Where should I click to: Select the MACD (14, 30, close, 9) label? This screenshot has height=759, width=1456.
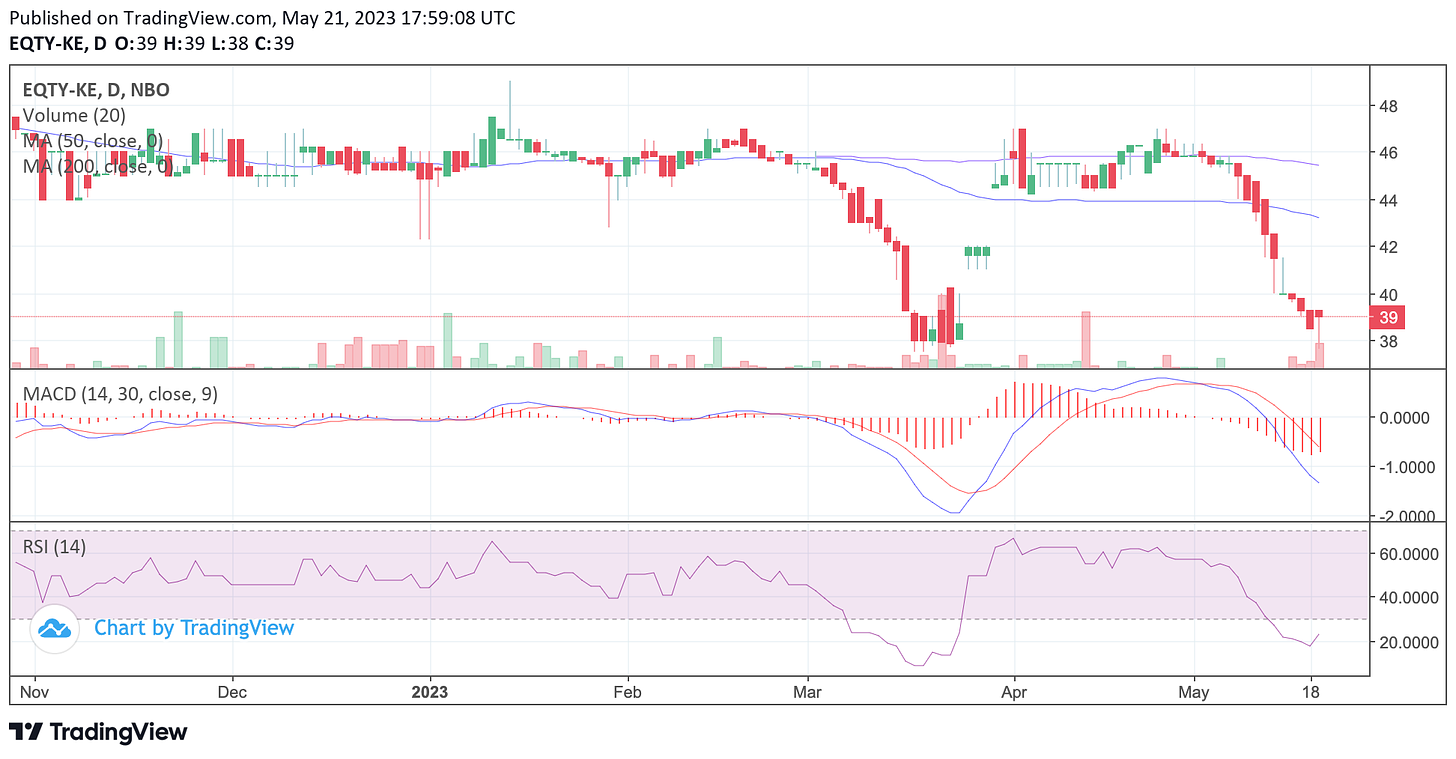click(120, 394)
